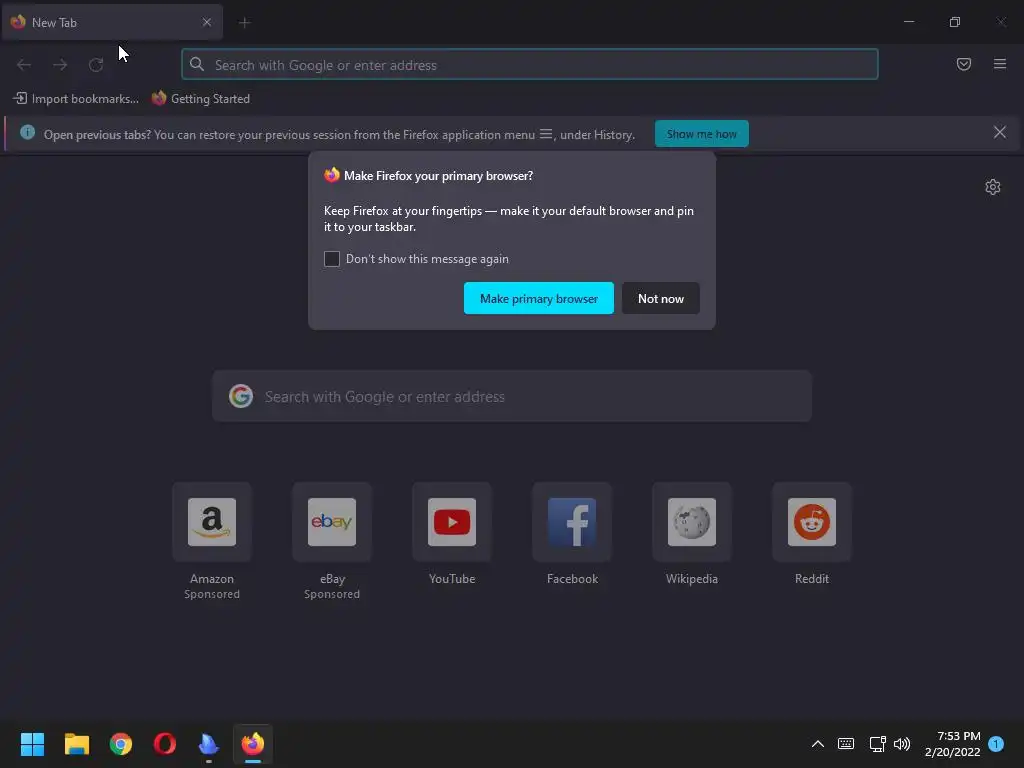The width and height of the screenshot is (1024, 768).
Task: Open the volume tray icon
Action: (x=902, y=744)
